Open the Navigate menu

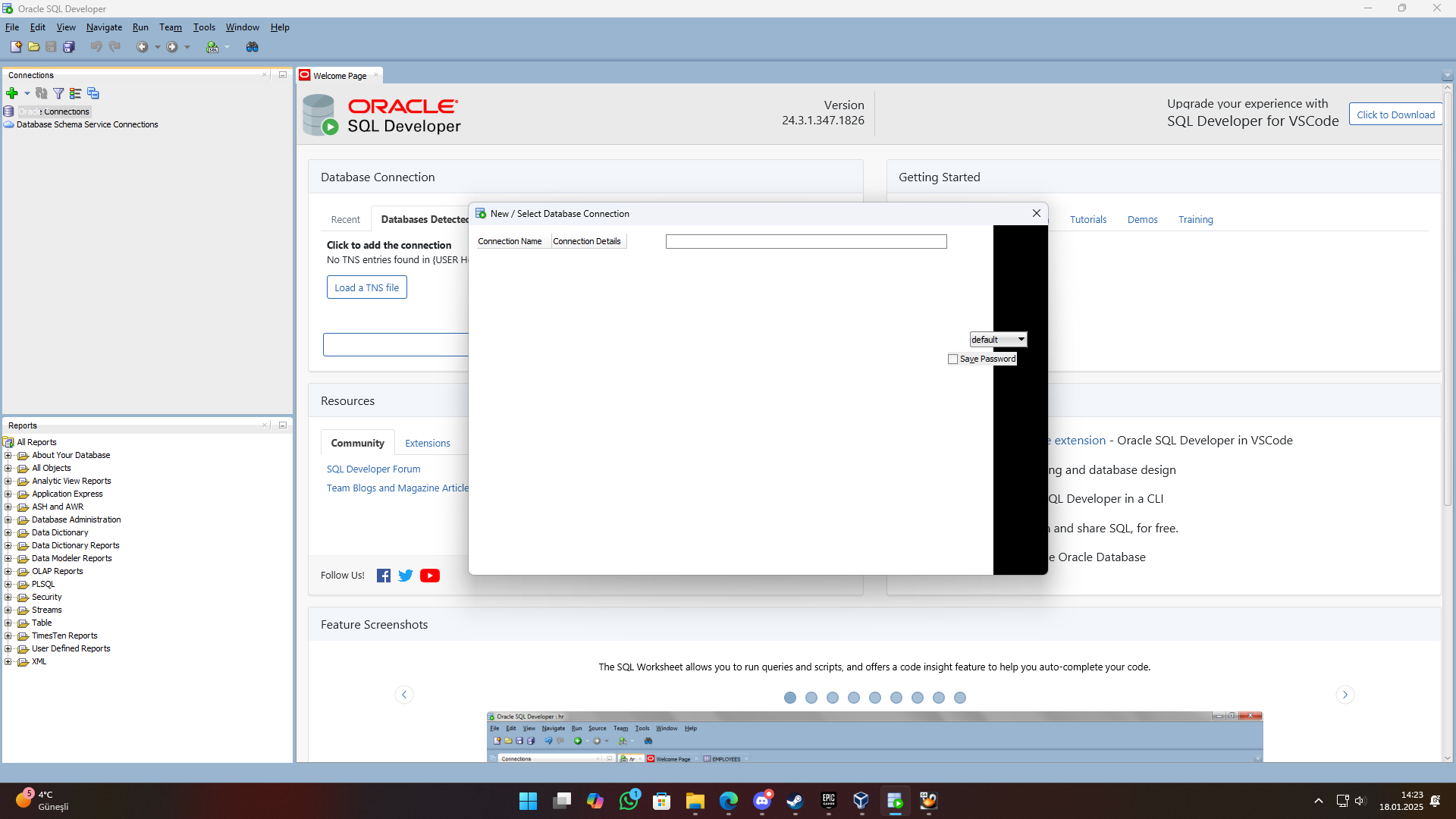104,27
